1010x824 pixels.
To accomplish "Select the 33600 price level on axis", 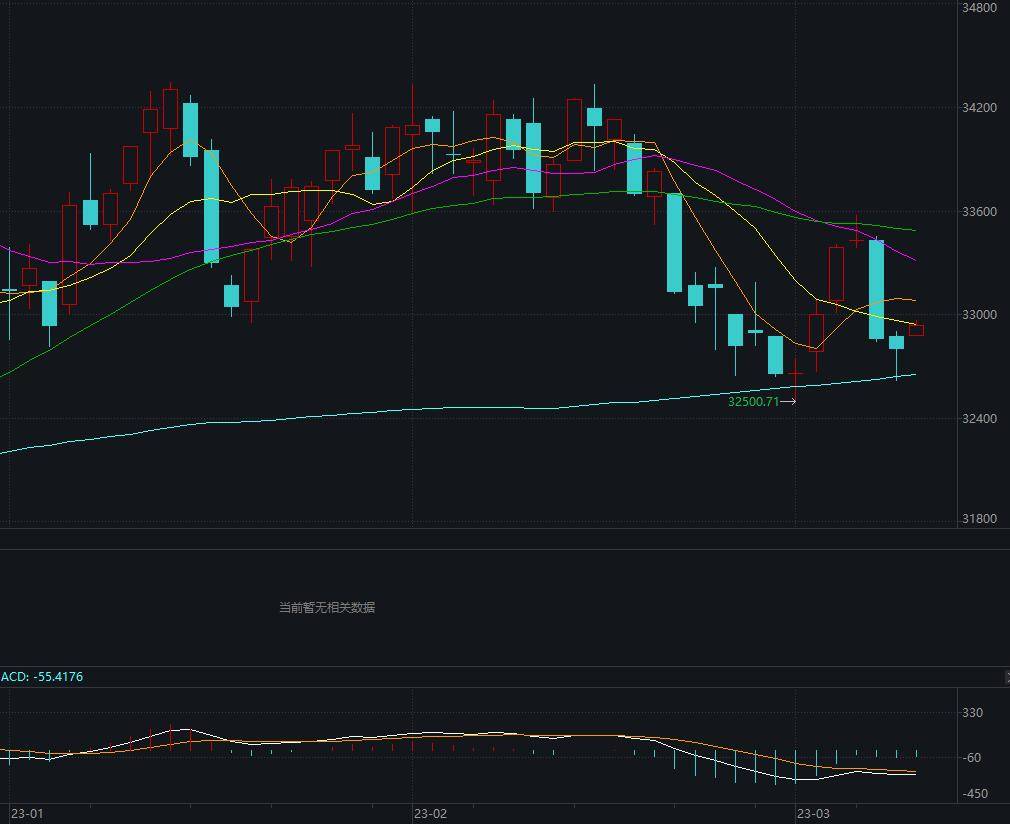I will (x=978, y=212).
